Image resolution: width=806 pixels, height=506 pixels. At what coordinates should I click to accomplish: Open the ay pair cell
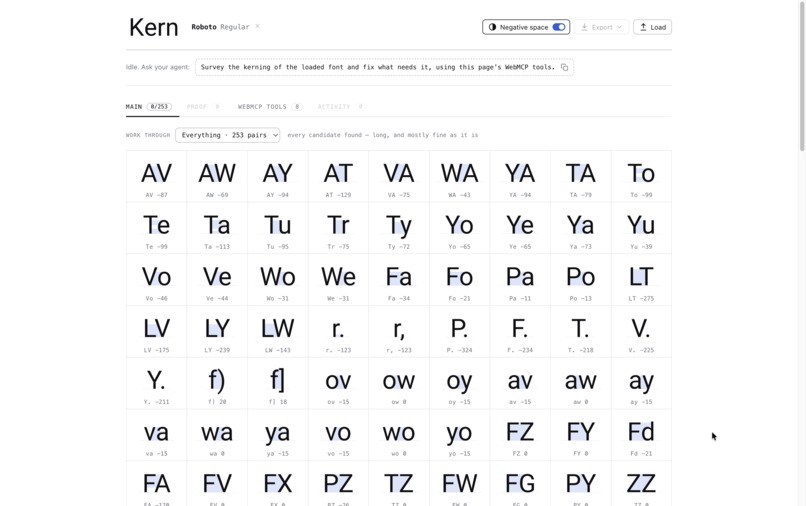coord(642,384)
